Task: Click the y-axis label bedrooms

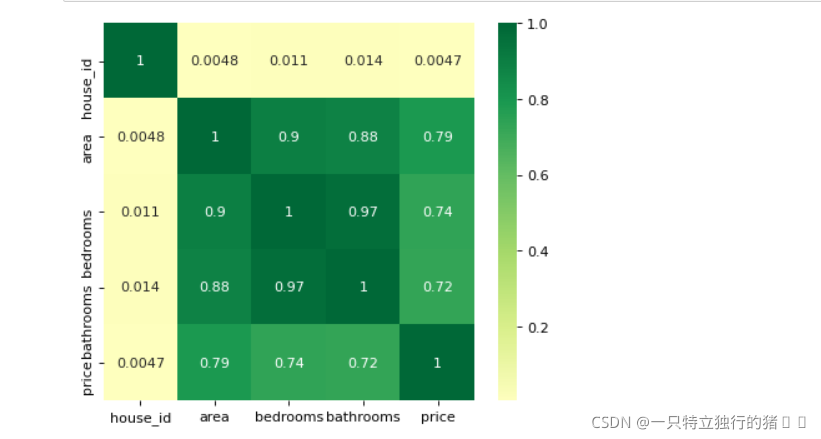Action: (x=86, y=244)
